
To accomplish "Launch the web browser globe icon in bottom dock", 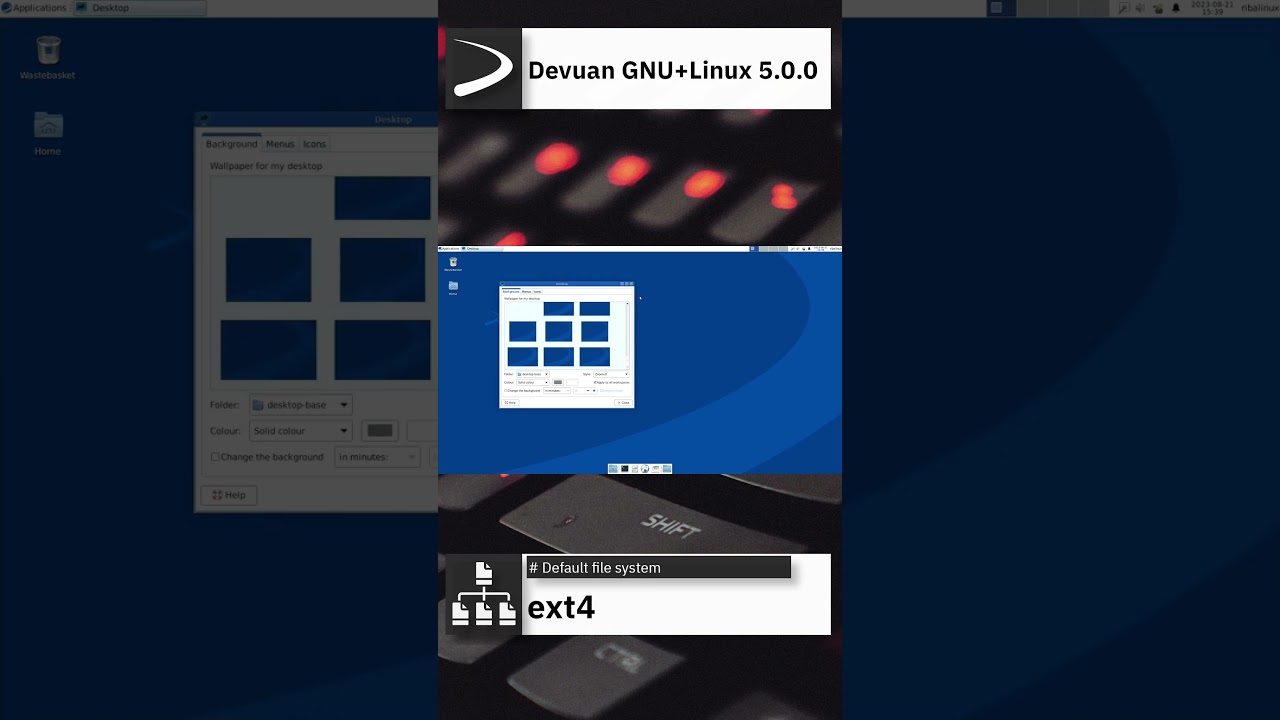I will coord(645,468).
